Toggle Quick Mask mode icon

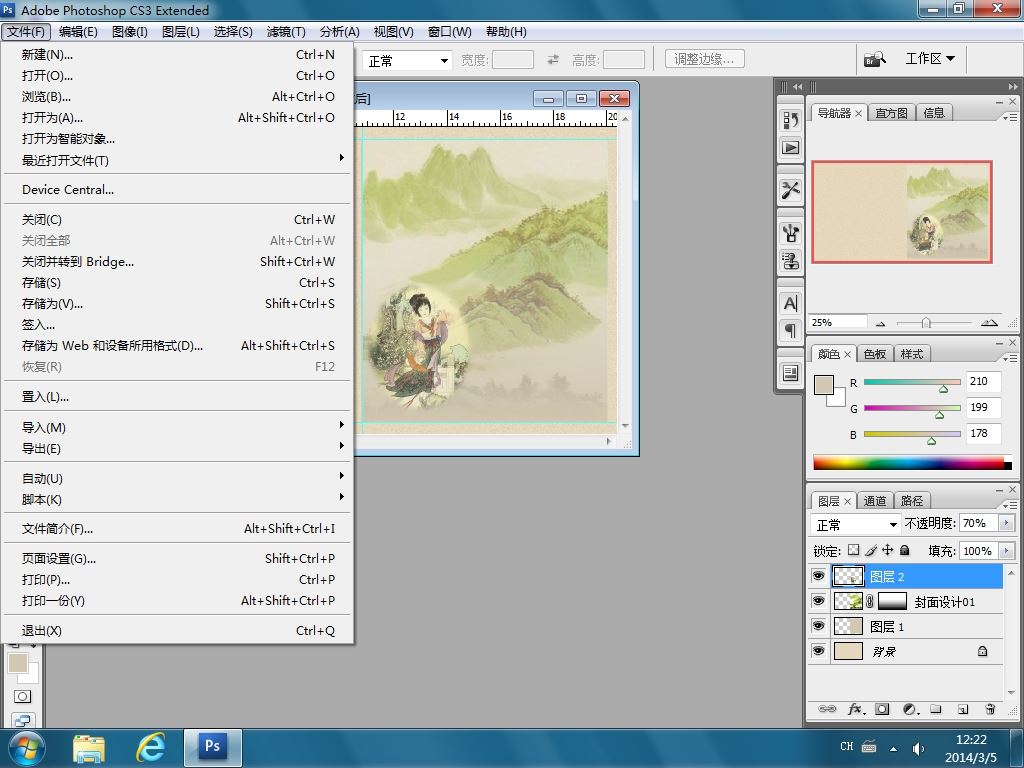[x=22, y=696]
